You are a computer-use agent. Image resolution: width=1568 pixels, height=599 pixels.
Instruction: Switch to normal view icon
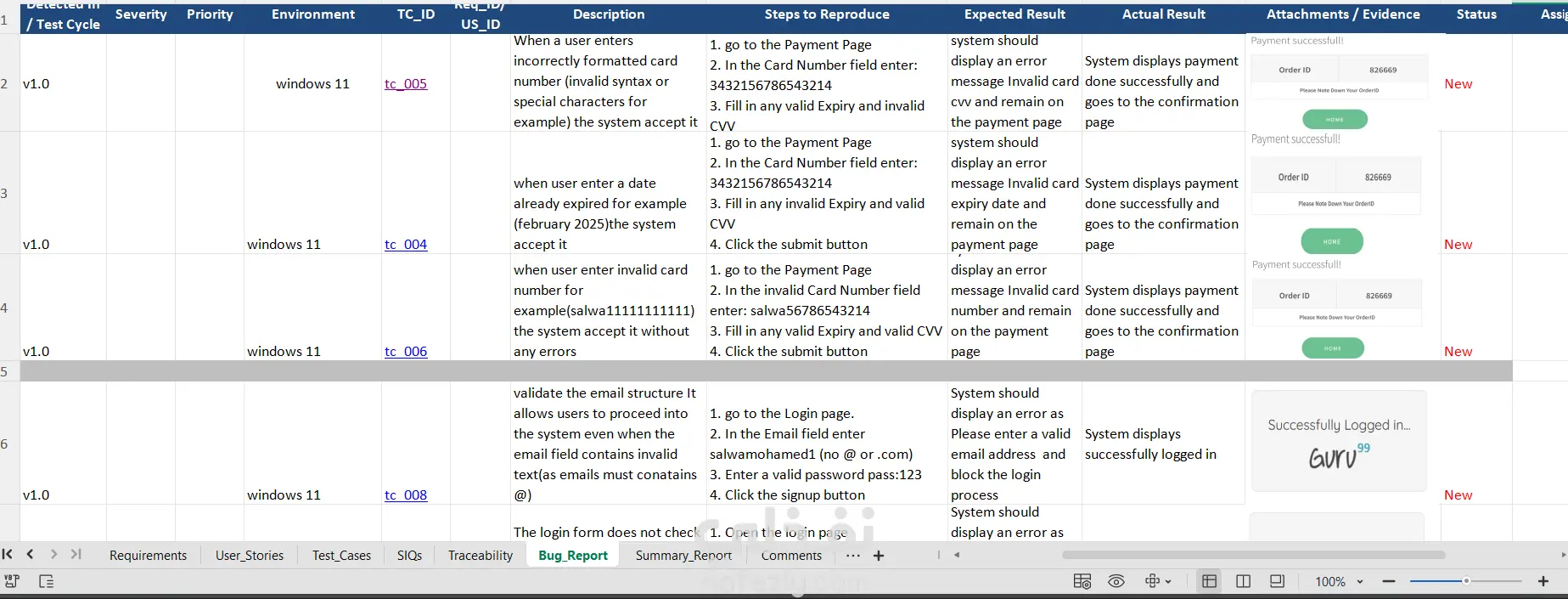click(x=1210, y=581)
